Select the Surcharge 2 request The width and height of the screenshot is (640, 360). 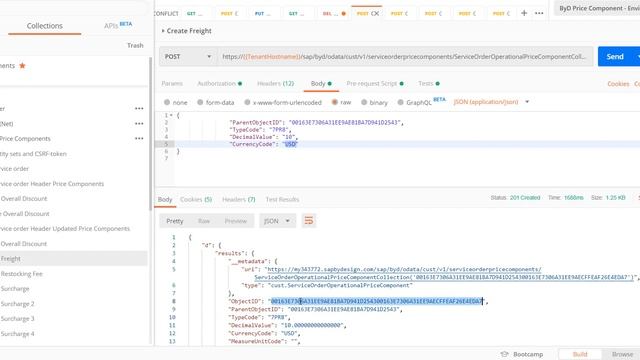17,304
